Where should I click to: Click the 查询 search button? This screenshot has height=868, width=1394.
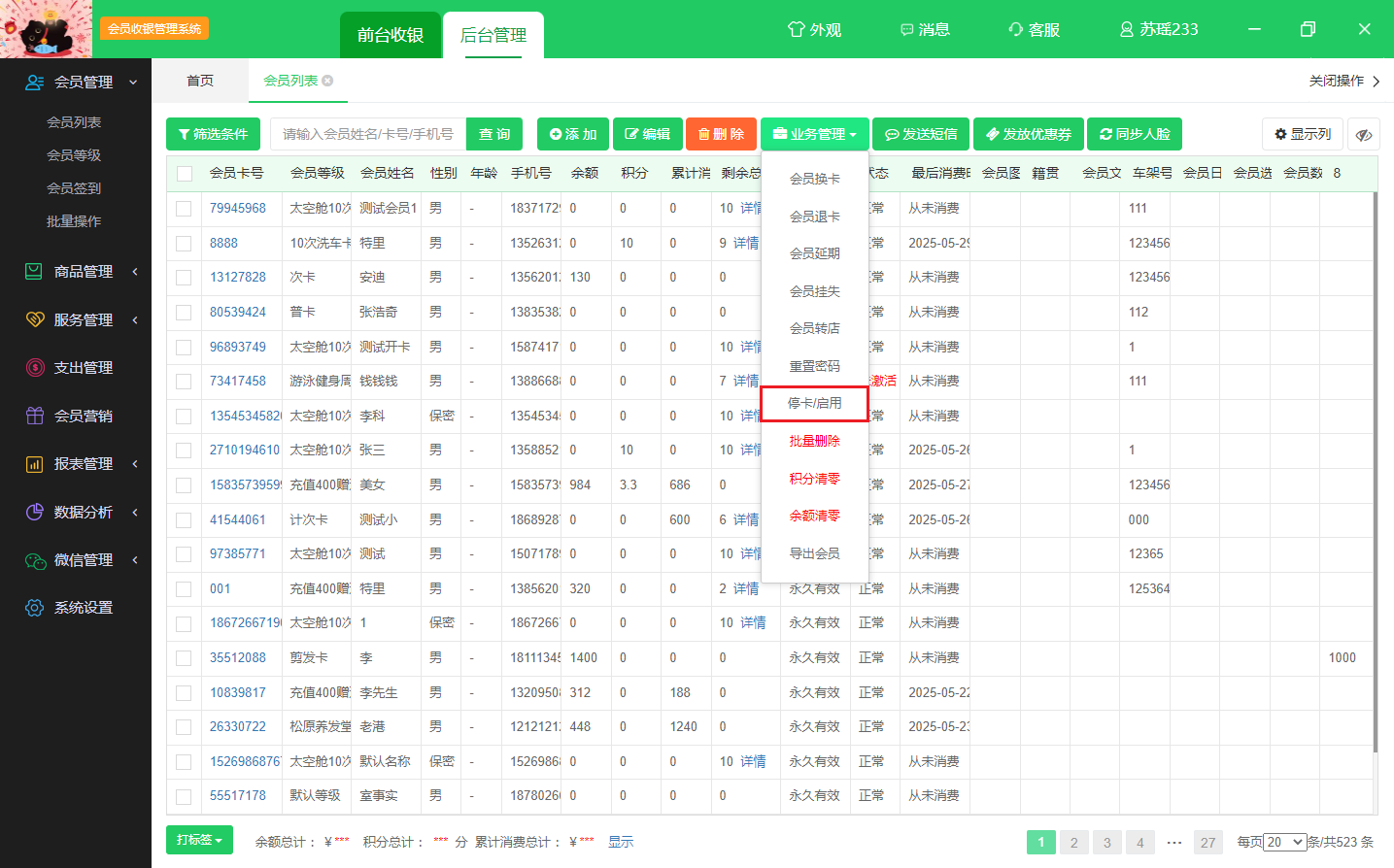pos(494,134)
